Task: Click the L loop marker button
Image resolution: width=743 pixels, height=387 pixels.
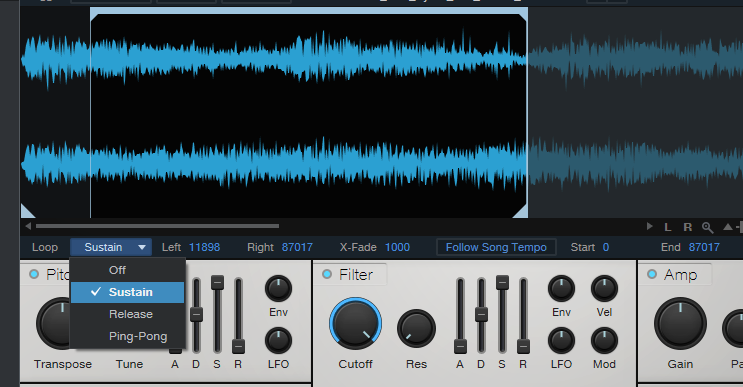Action: pos(668,227)
